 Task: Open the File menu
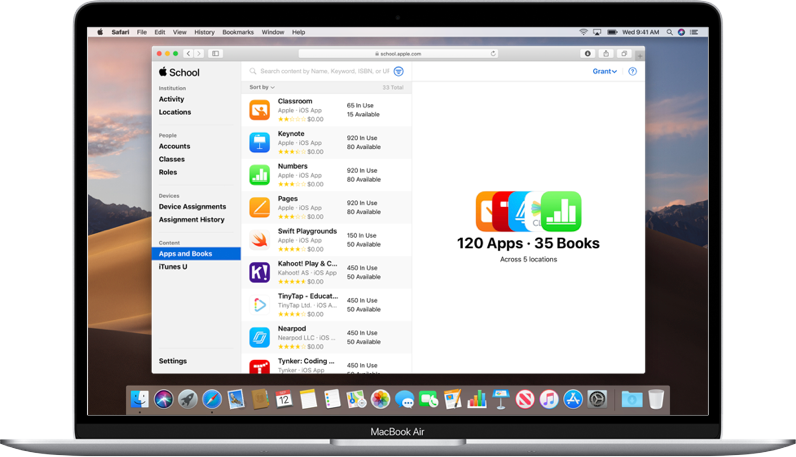pyautogui.click(x=142, y=32)
